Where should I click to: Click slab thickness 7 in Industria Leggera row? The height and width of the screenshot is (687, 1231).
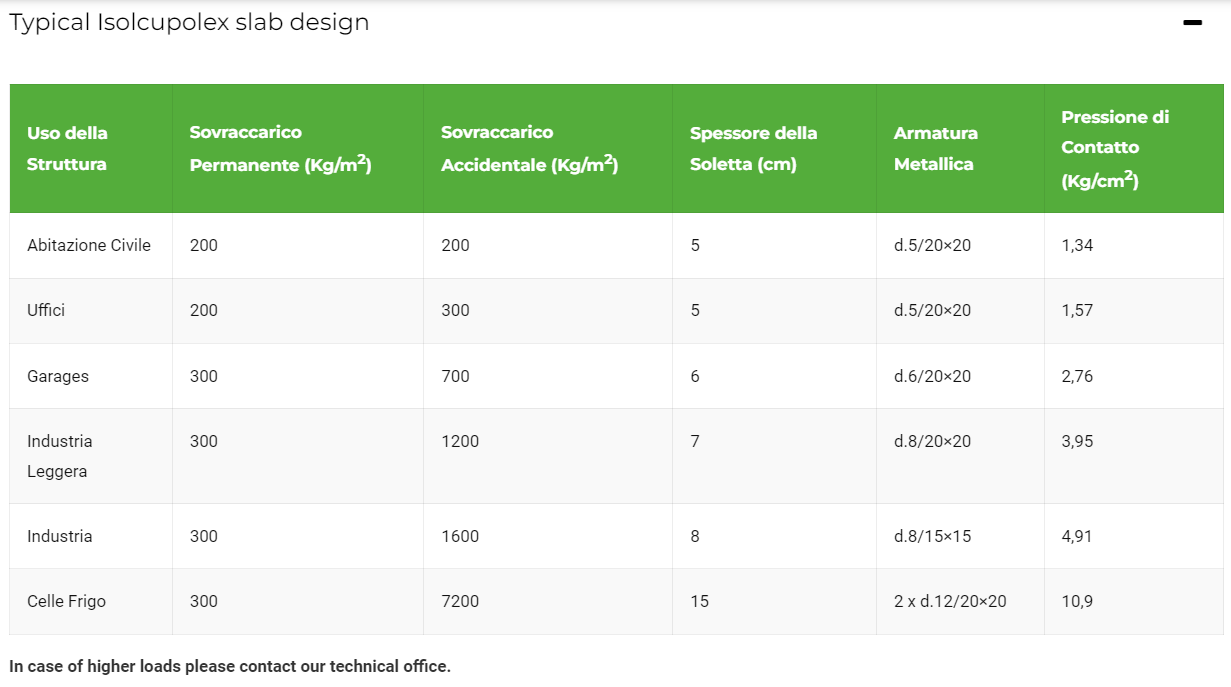[x=775, y=456]
